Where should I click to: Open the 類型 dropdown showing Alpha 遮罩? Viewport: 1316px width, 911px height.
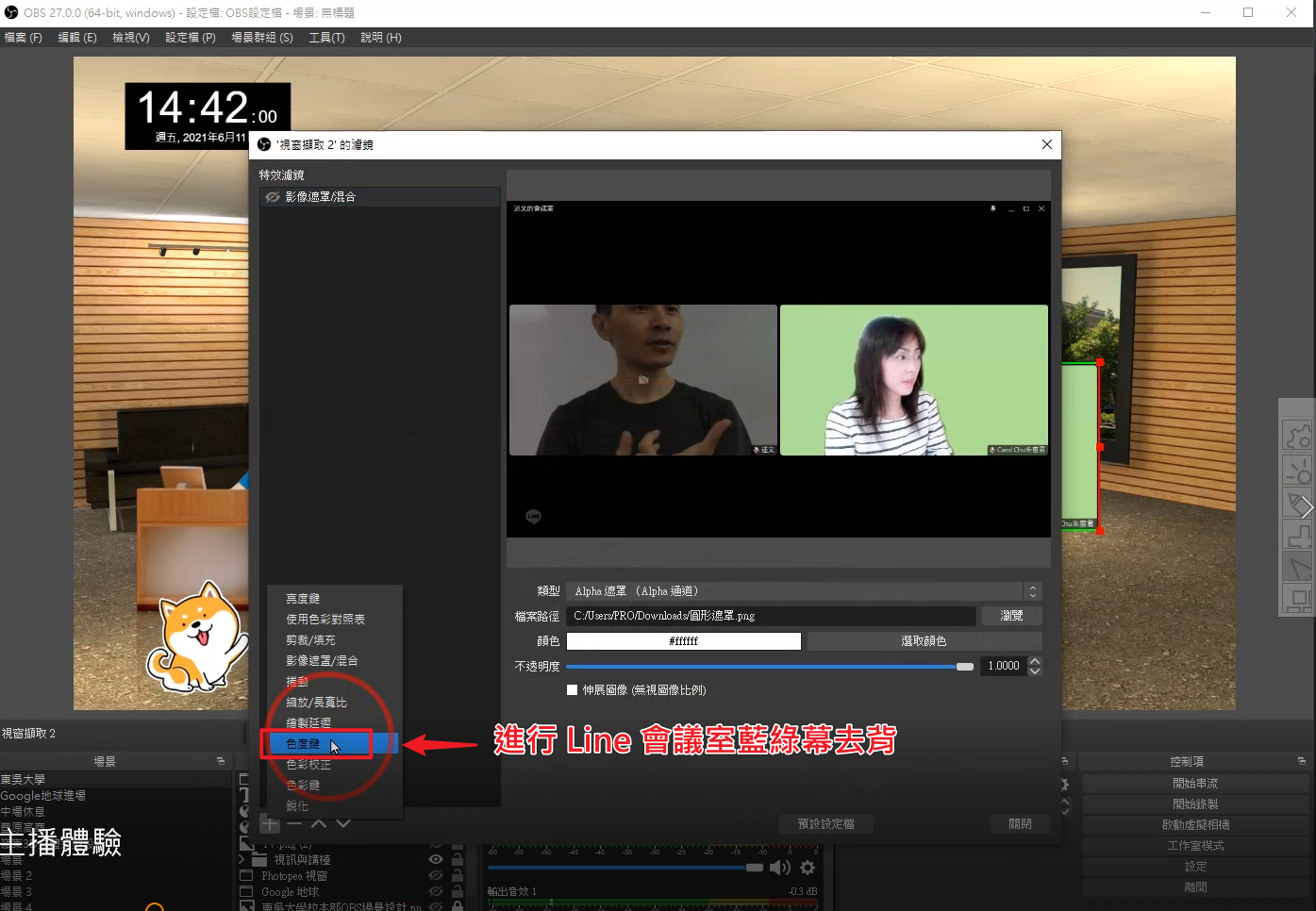(1031, 590)
